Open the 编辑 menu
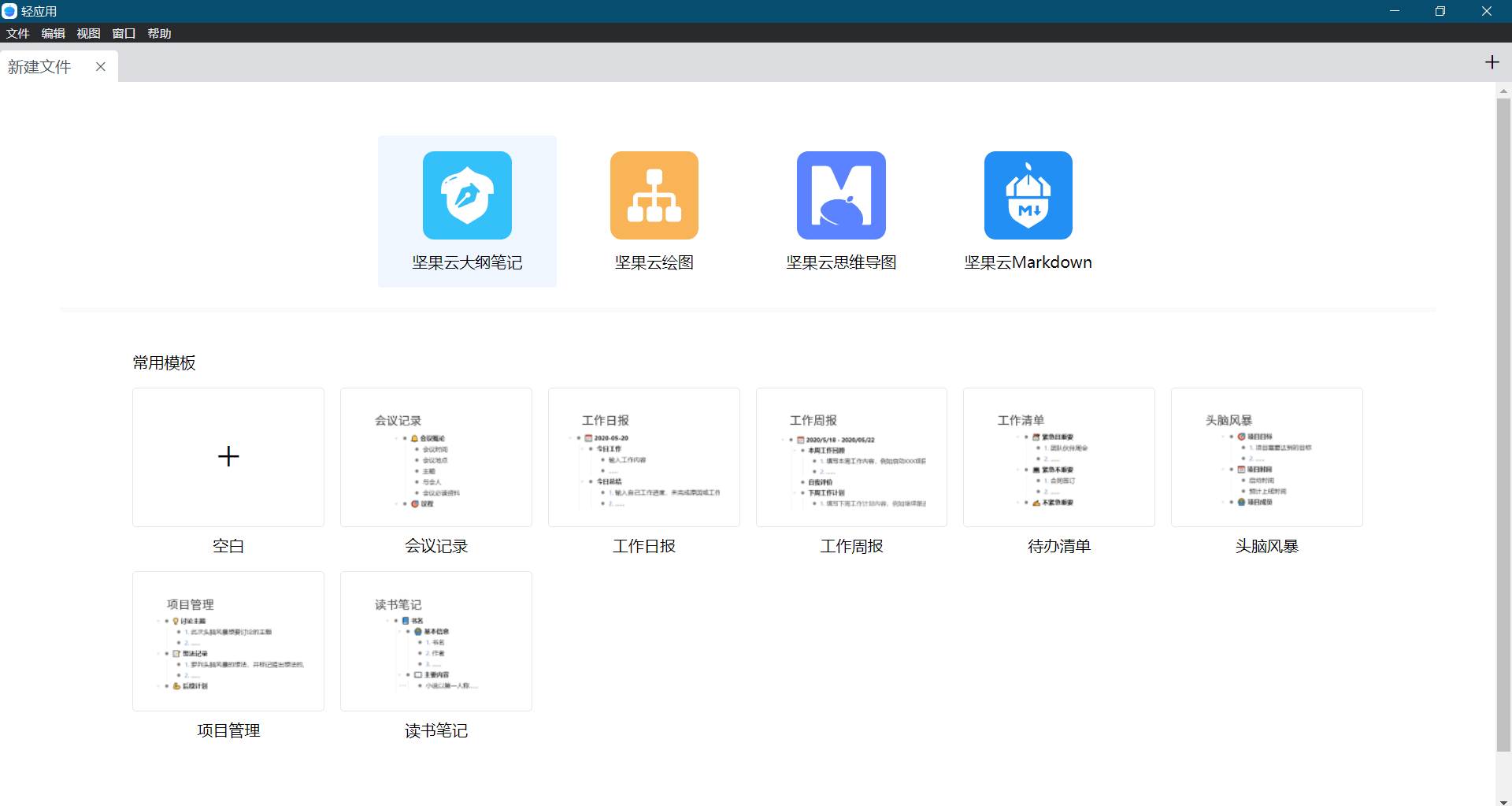This screenshot has width=1512, height=806. (53, 33)
